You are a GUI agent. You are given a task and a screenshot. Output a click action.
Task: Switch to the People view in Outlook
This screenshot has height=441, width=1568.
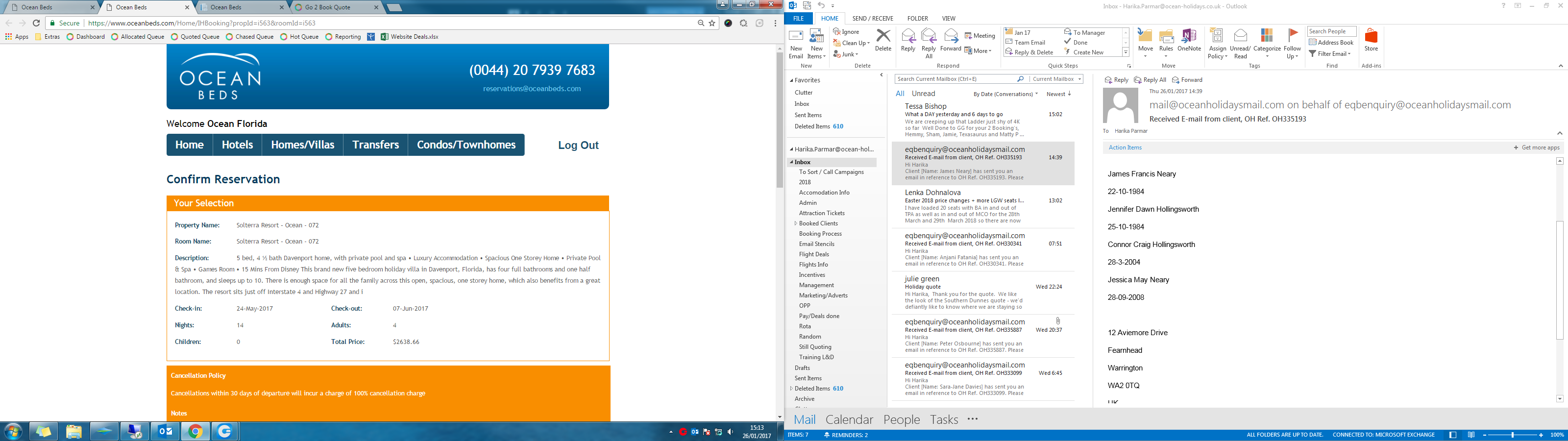pyautogui.click(x=902, y=419)
